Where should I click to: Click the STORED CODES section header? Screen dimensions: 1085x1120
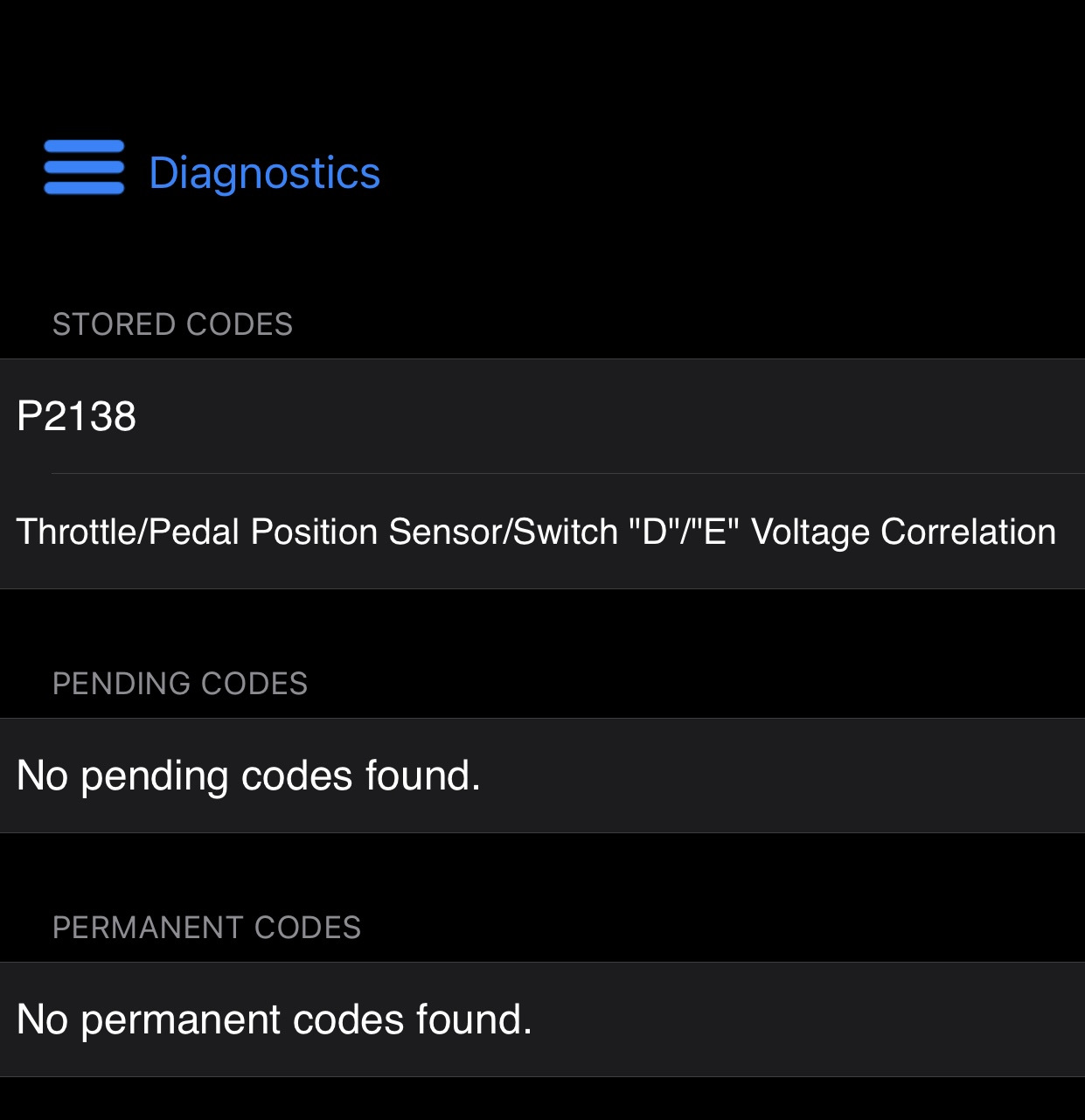click(172, 324)
